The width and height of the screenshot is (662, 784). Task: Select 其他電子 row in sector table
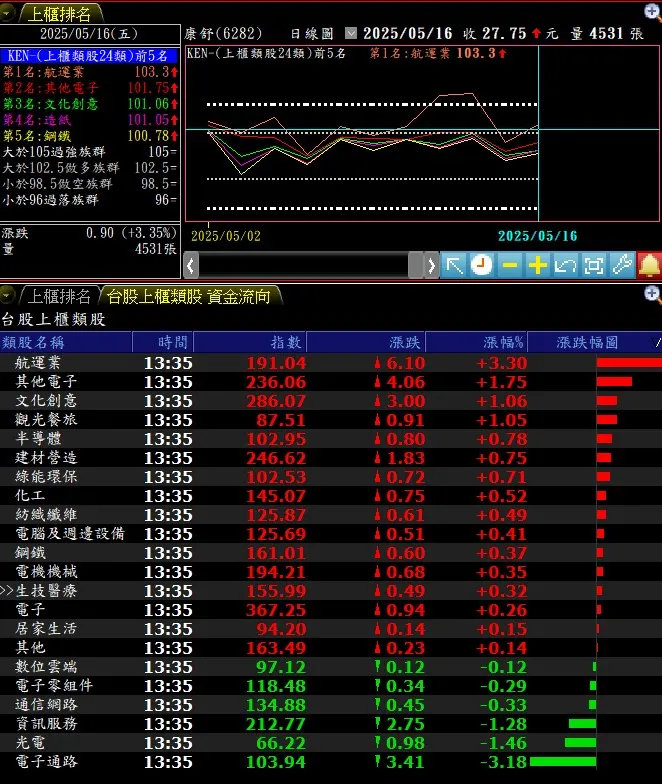[331, 382]
